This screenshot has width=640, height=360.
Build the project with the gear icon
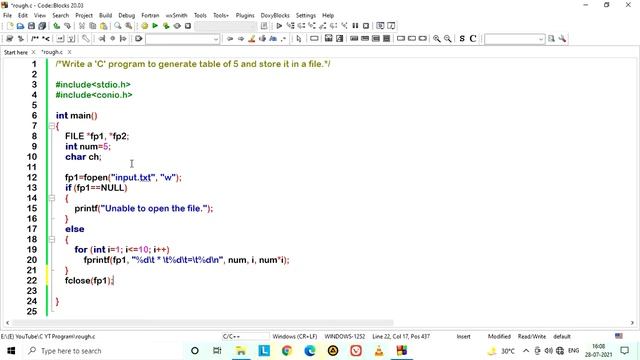point(144,26)
